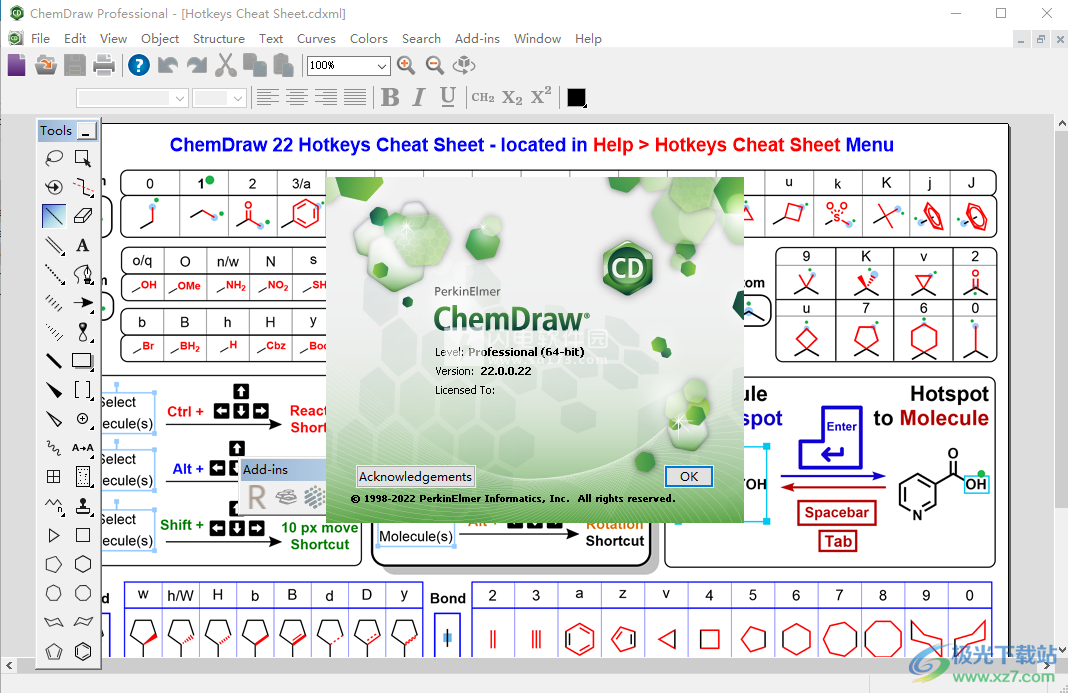Click the Cut scissors icon
This screenshot has width=1068, height=693.
(x=225, y=65)
